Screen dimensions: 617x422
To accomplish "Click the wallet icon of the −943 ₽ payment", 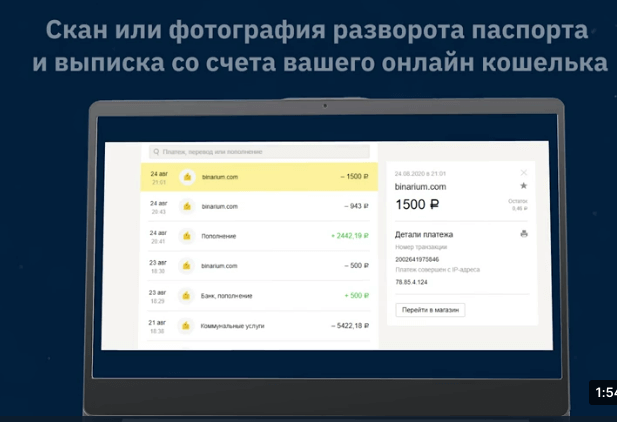I will (x=185, y=206).
